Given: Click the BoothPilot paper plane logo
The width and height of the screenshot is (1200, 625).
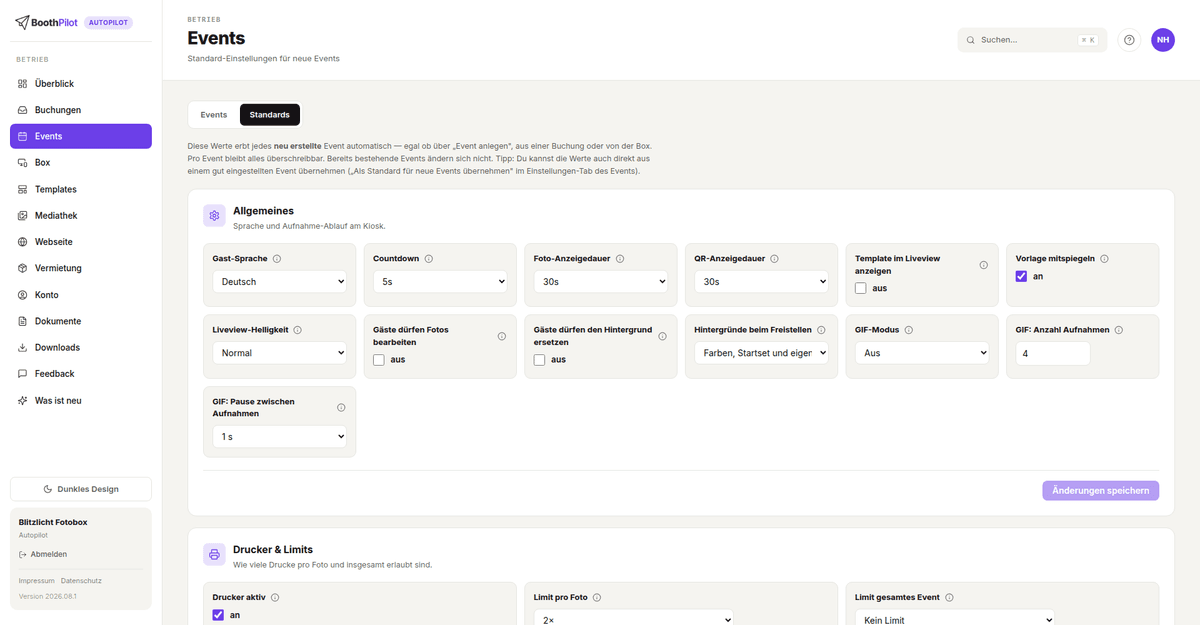Looking at the screenshot, I should pyautogui.click(x=21, y=22).
